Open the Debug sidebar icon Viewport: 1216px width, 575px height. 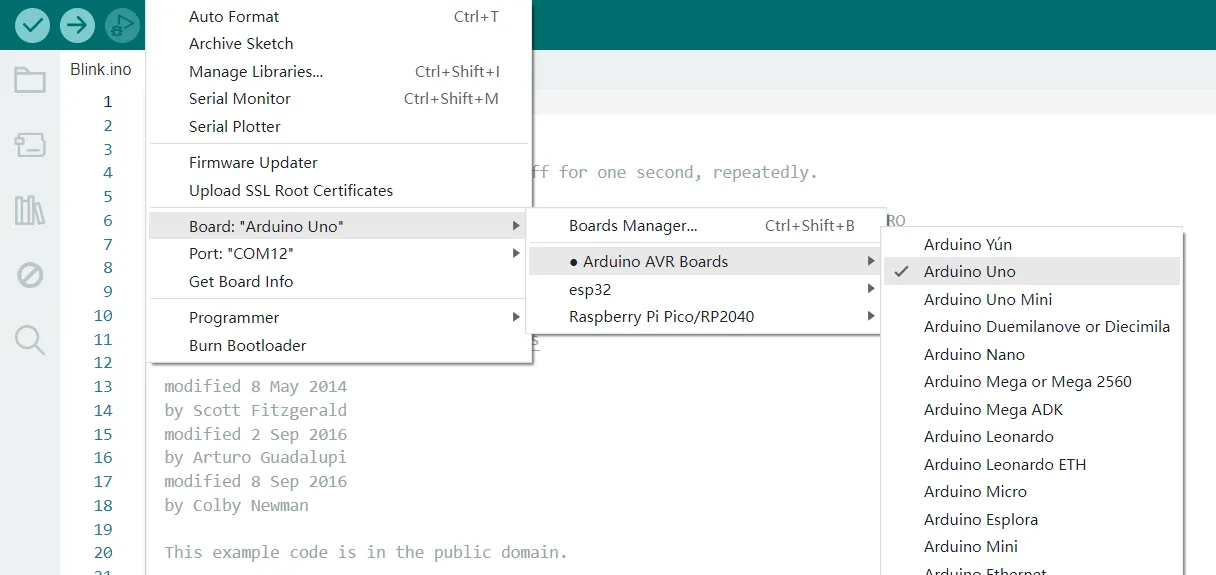[30, 274]
